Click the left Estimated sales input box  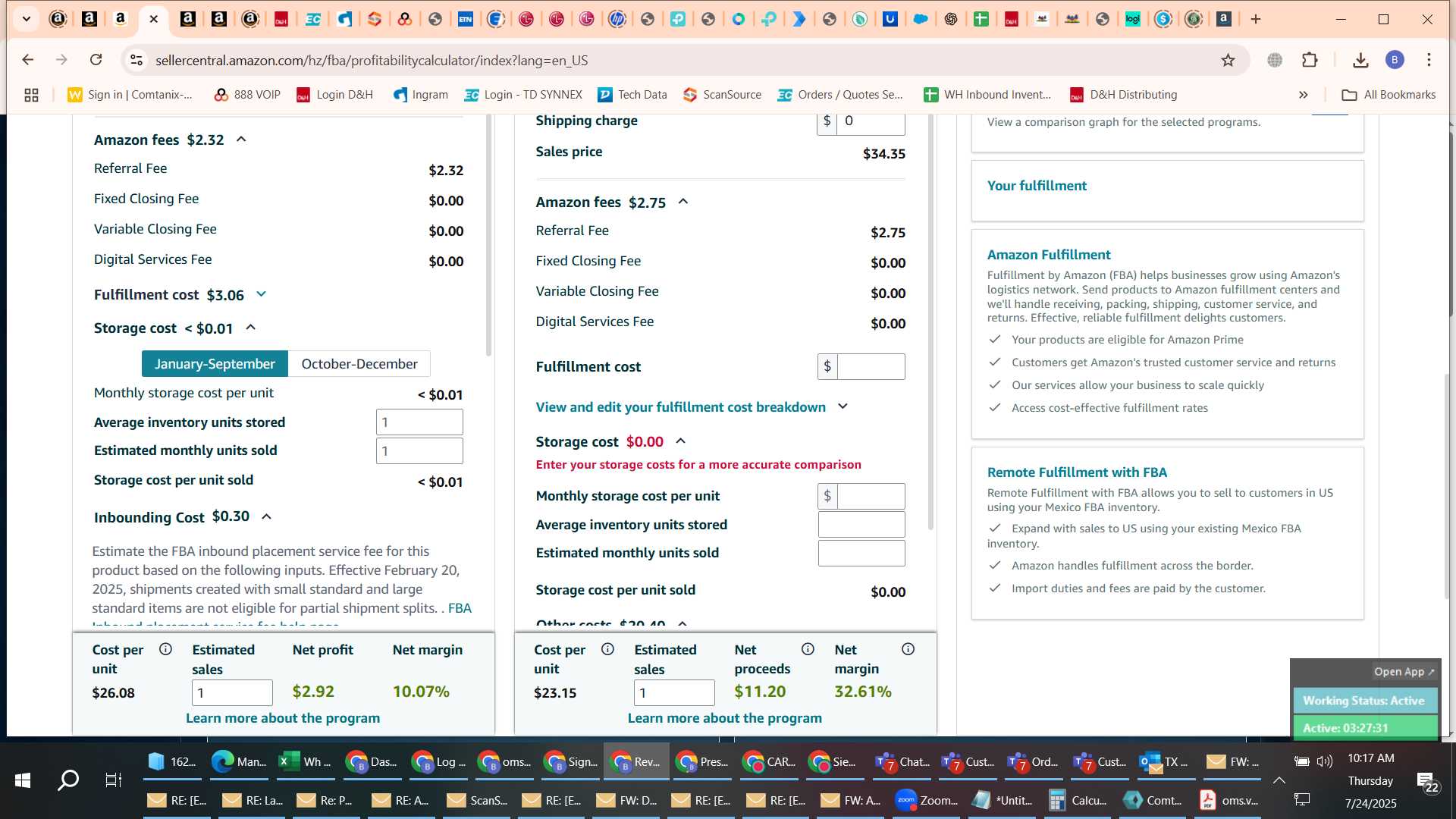point(232,693)
